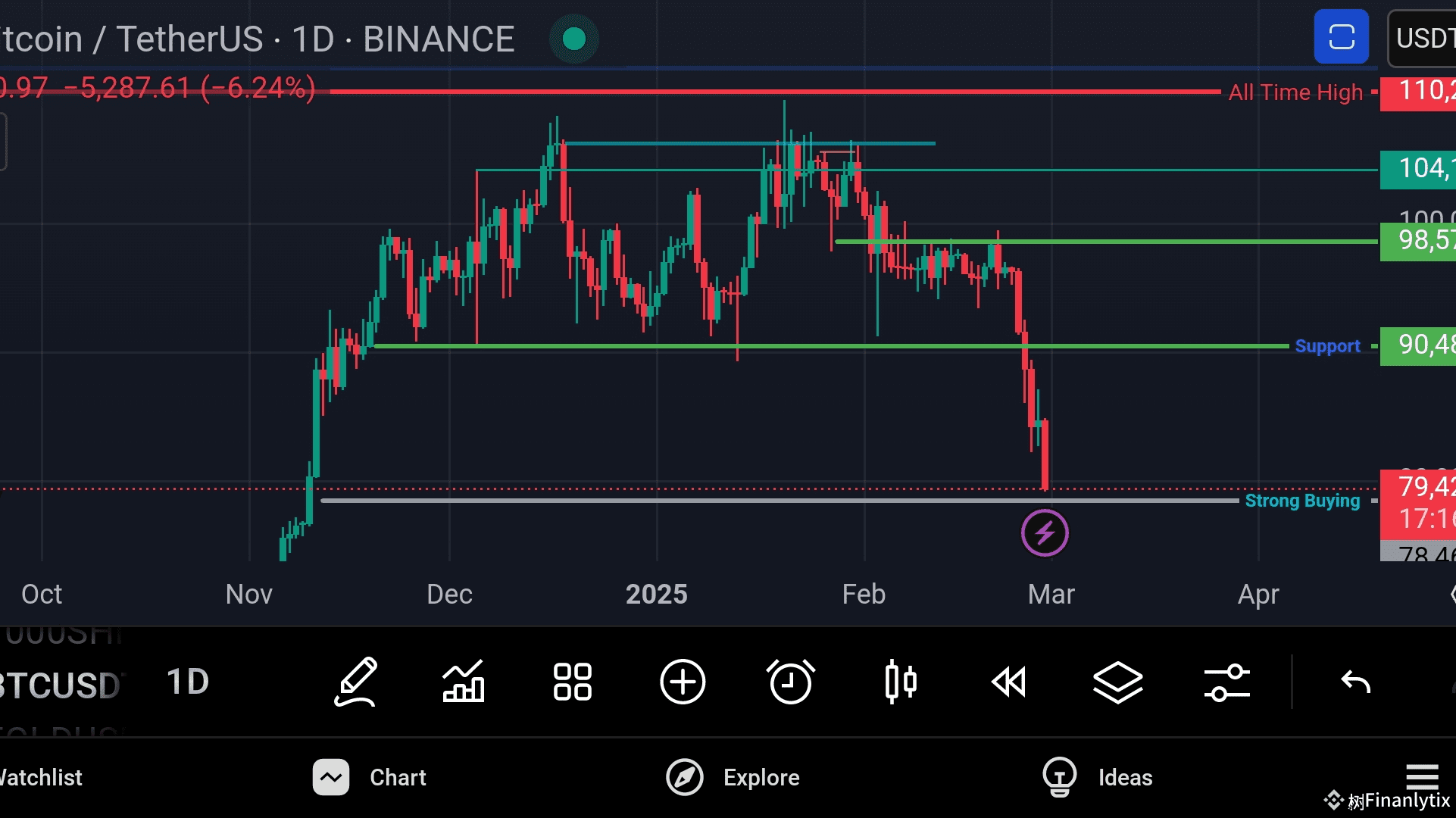Screen dimensions: 1456x818
Task: Create an alert with the alarm clock icon
Action: click(x=791, y=682)
